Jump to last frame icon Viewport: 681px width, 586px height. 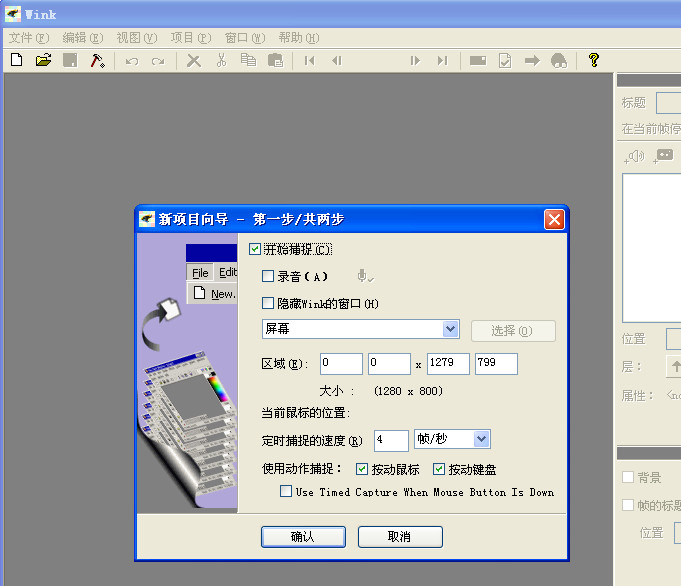click(443, 60)
